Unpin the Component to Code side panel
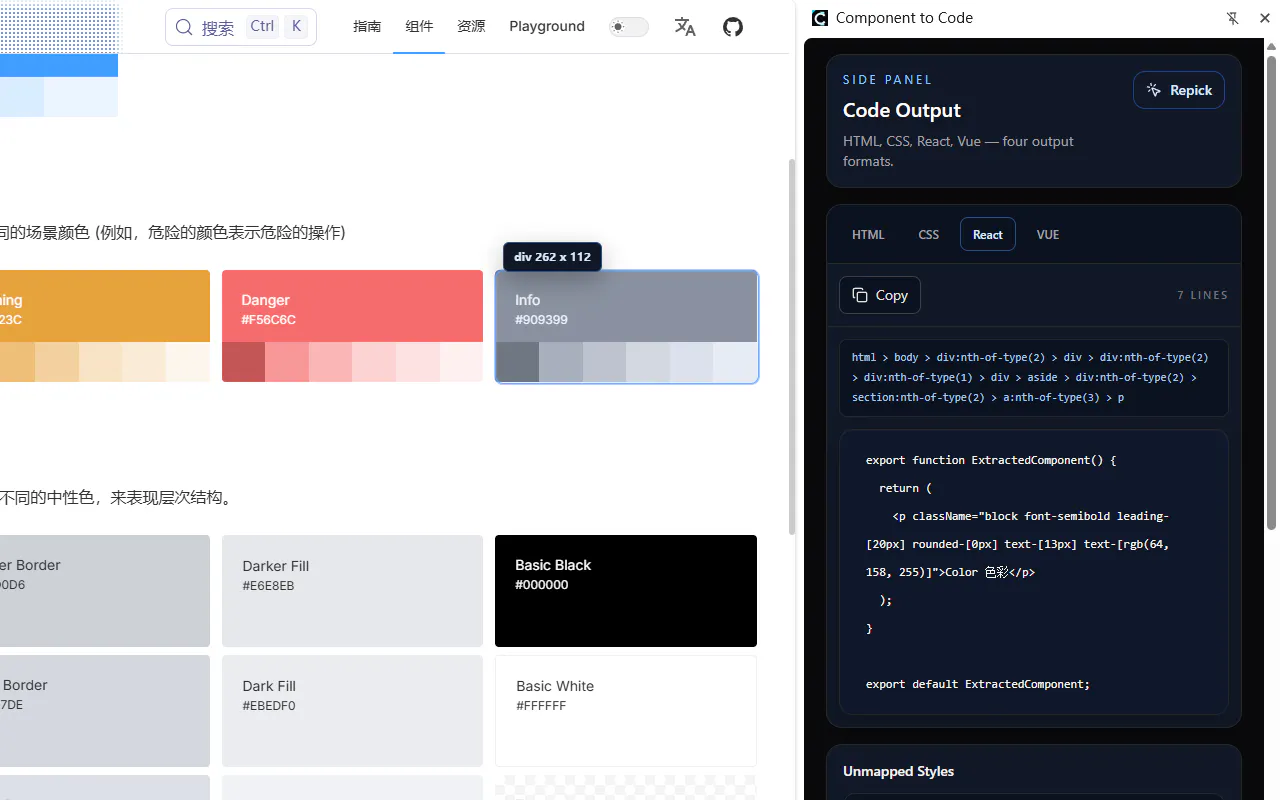 1232,18
